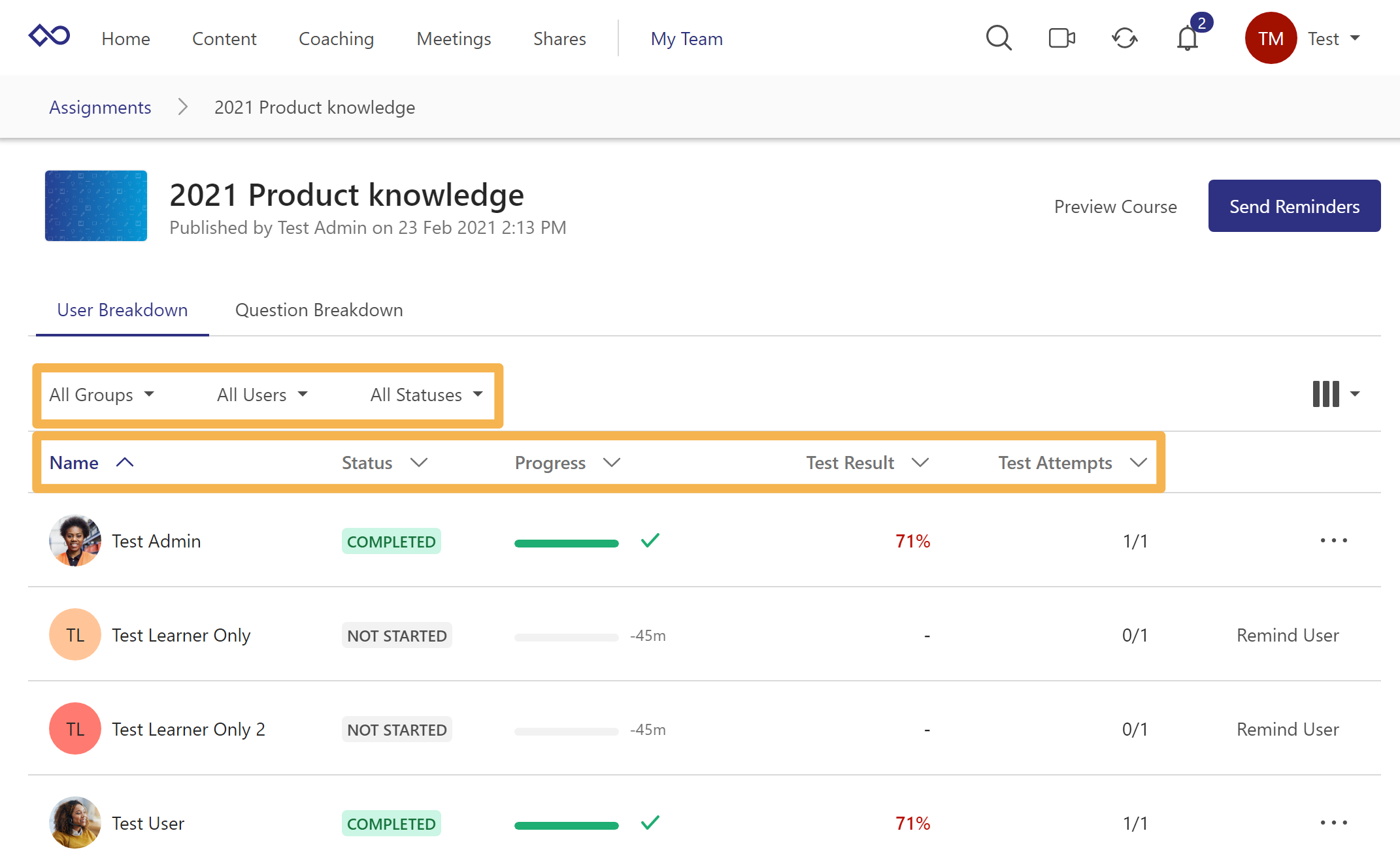The width and height of the screenshot is (1400, 865).
Task: Open the ellipsis menu for Test Admin
Action: (x=1334, y=540)
